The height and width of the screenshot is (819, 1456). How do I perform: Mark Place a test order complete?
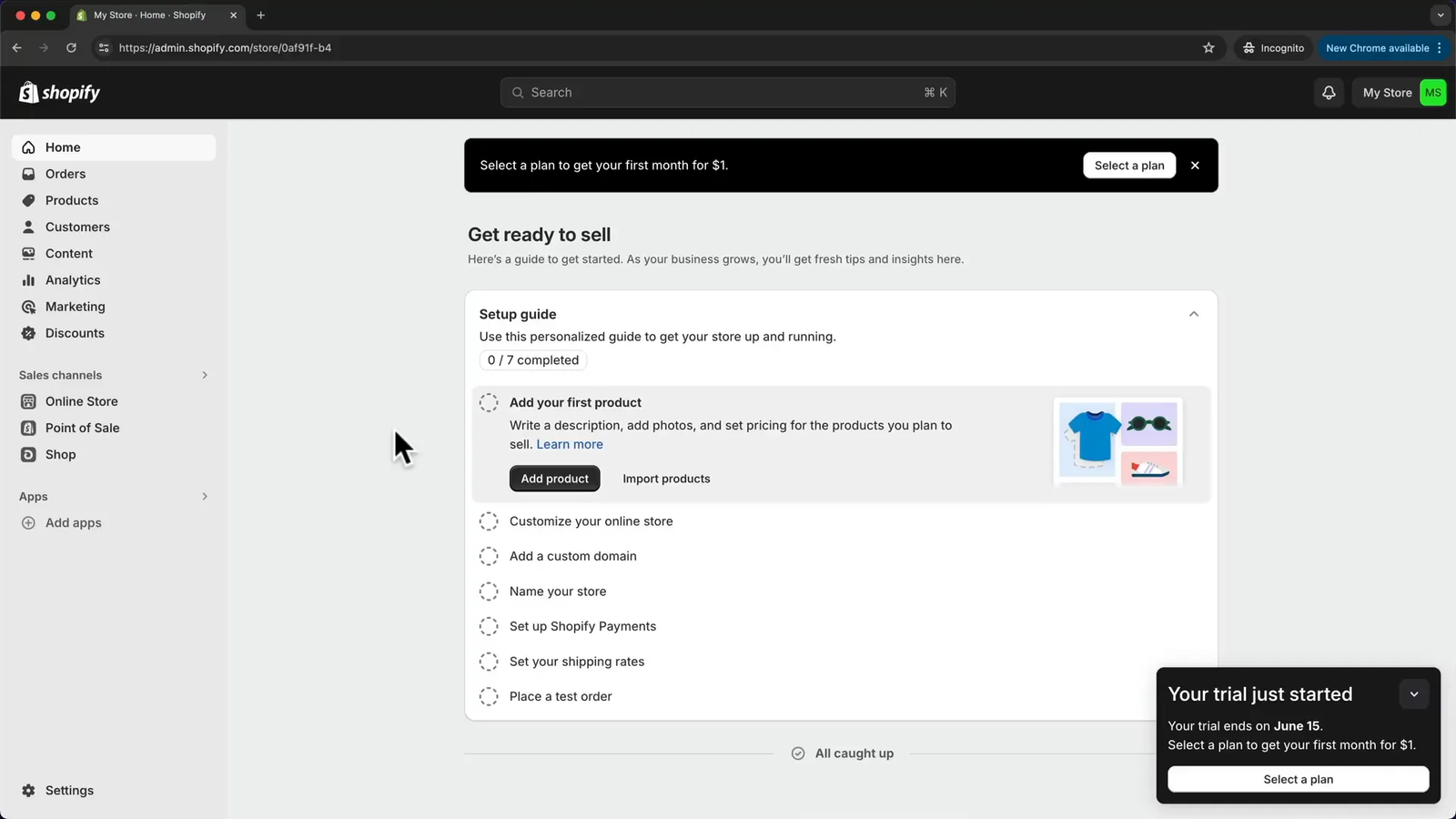point(489,696)
